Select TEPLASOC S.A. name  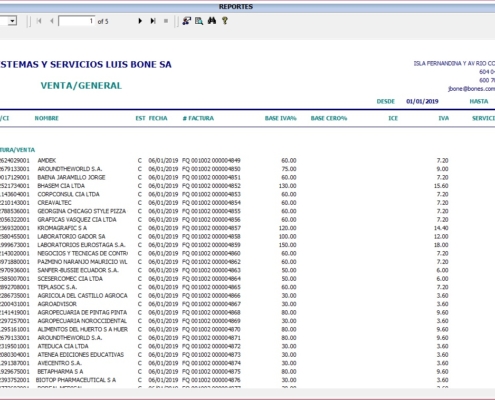[57, 287]
